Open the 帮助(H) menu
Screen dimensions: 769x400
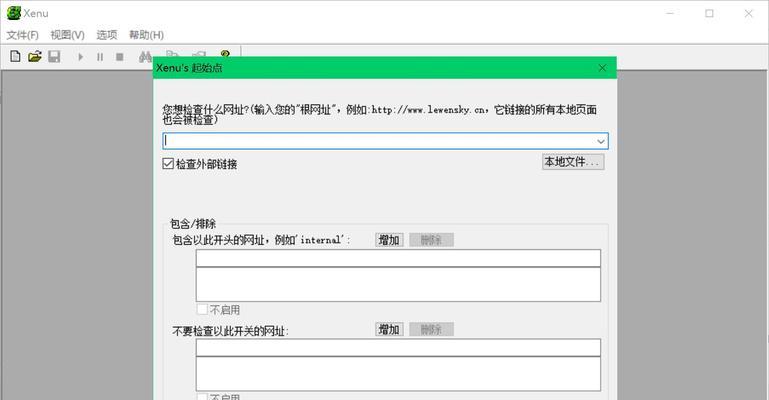(146, 35)
